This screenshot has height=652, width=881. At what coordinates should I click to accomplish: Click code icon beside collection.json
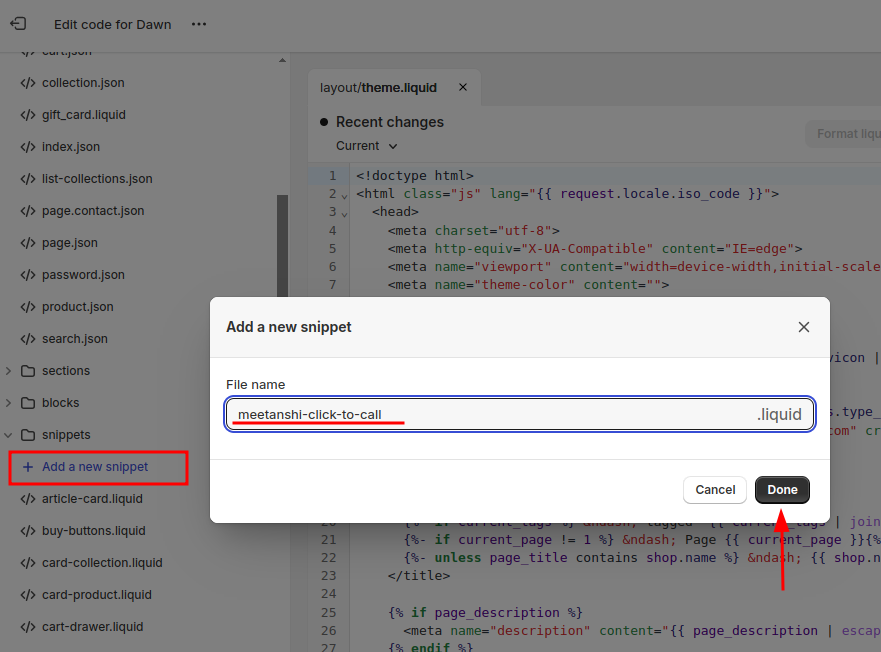tap(28, 83)
